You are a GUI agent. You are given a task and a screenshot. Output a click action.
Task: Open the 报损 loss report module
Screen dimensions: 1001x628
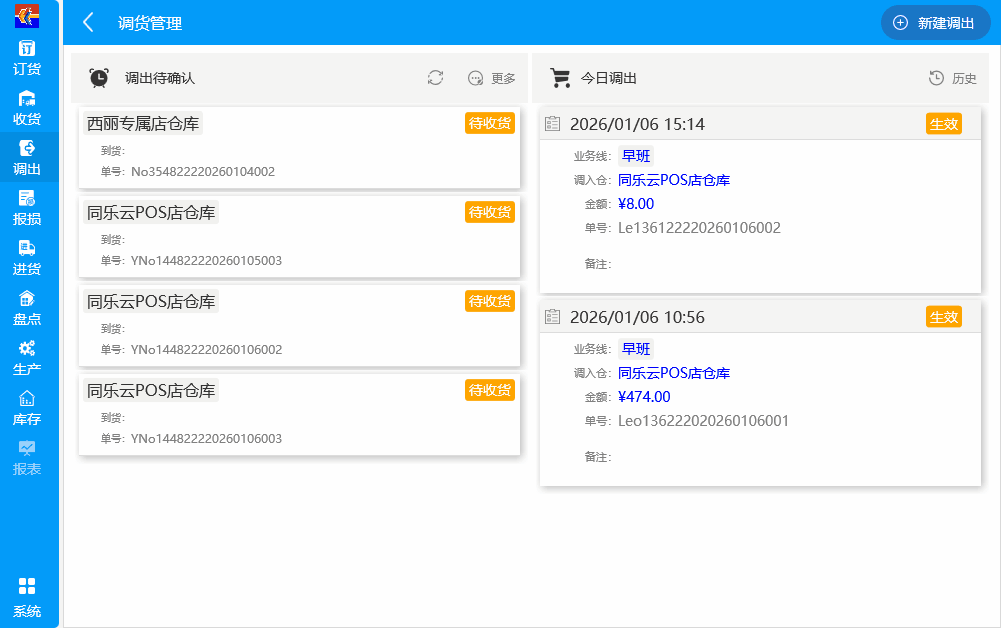[27, 208]
